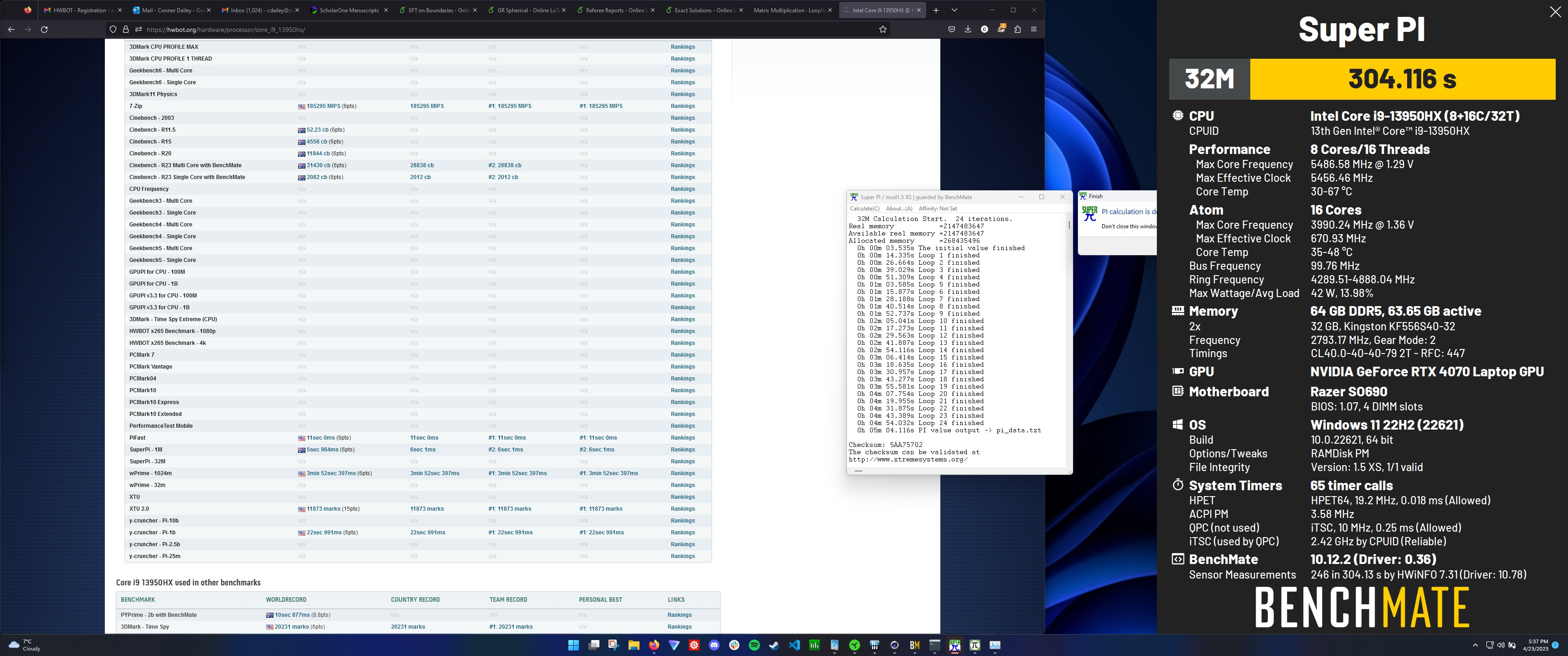Open Firefox account icon

[x=984, y=29]
